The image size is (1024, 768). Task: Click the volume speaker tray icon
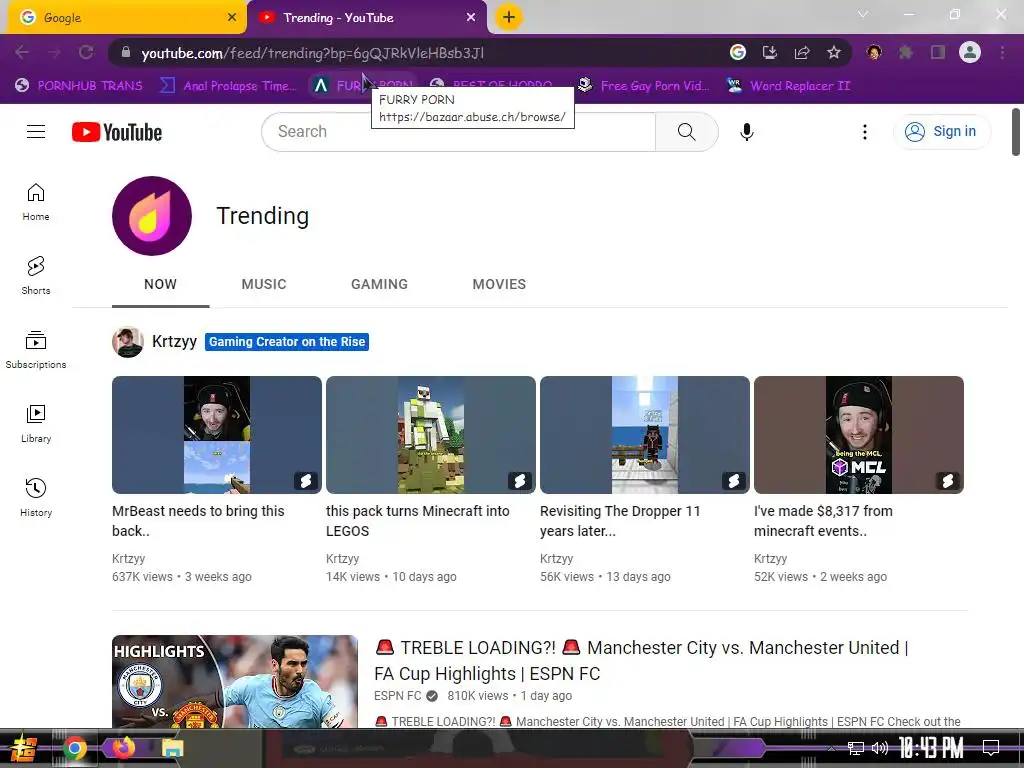[880, 748]
